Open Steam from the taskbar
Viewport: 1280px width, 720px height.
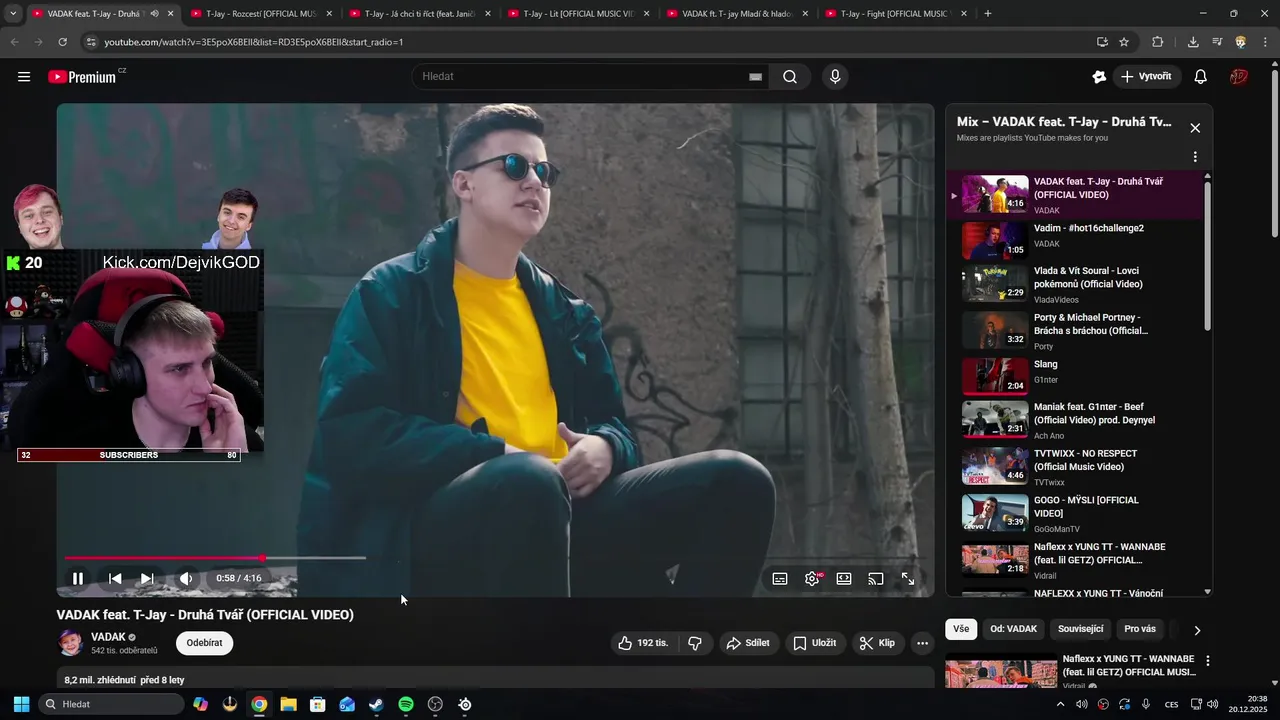[x=376, y=704]
